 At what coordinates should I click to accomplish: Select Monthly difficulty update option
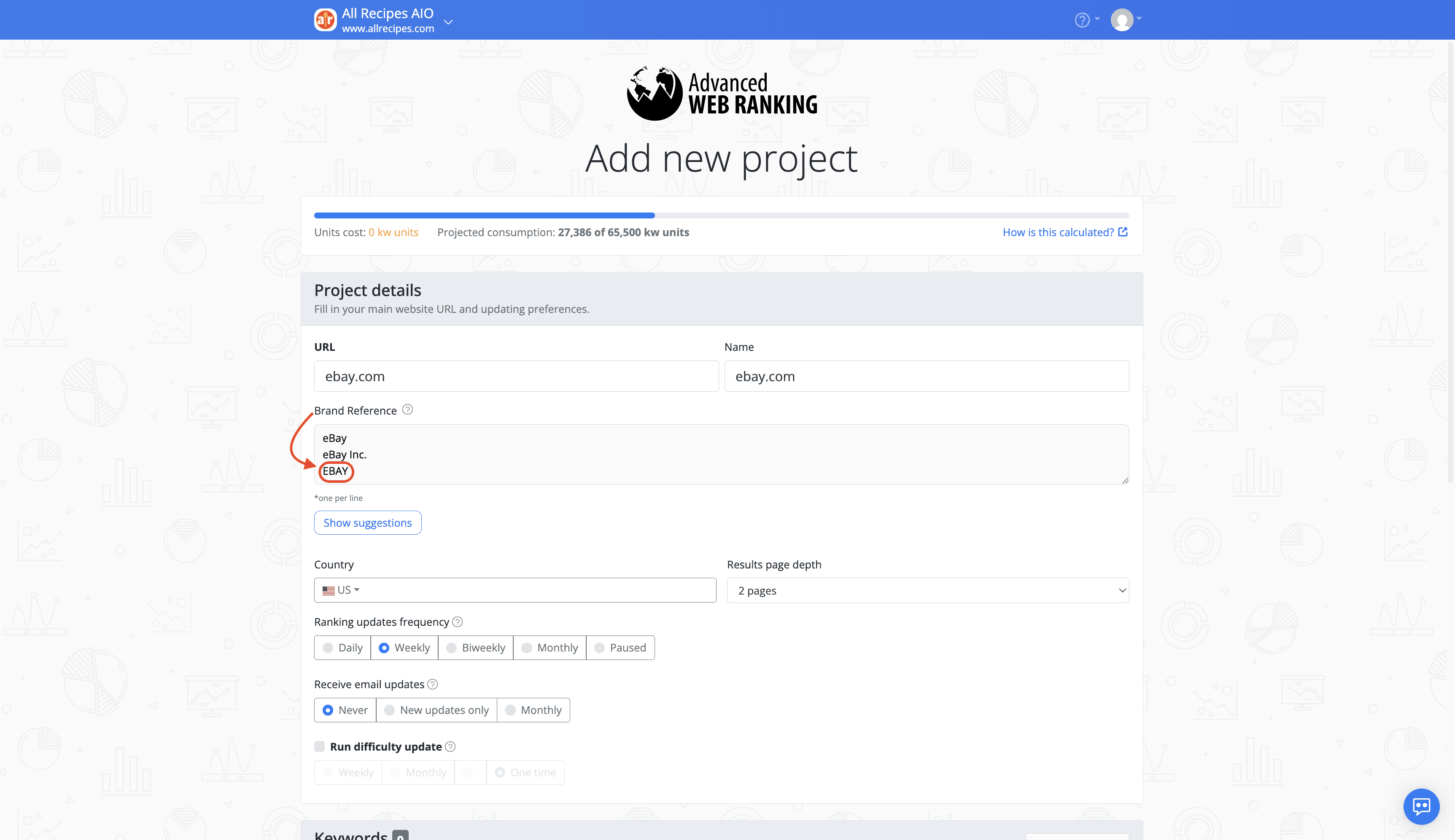pos(418,773)
